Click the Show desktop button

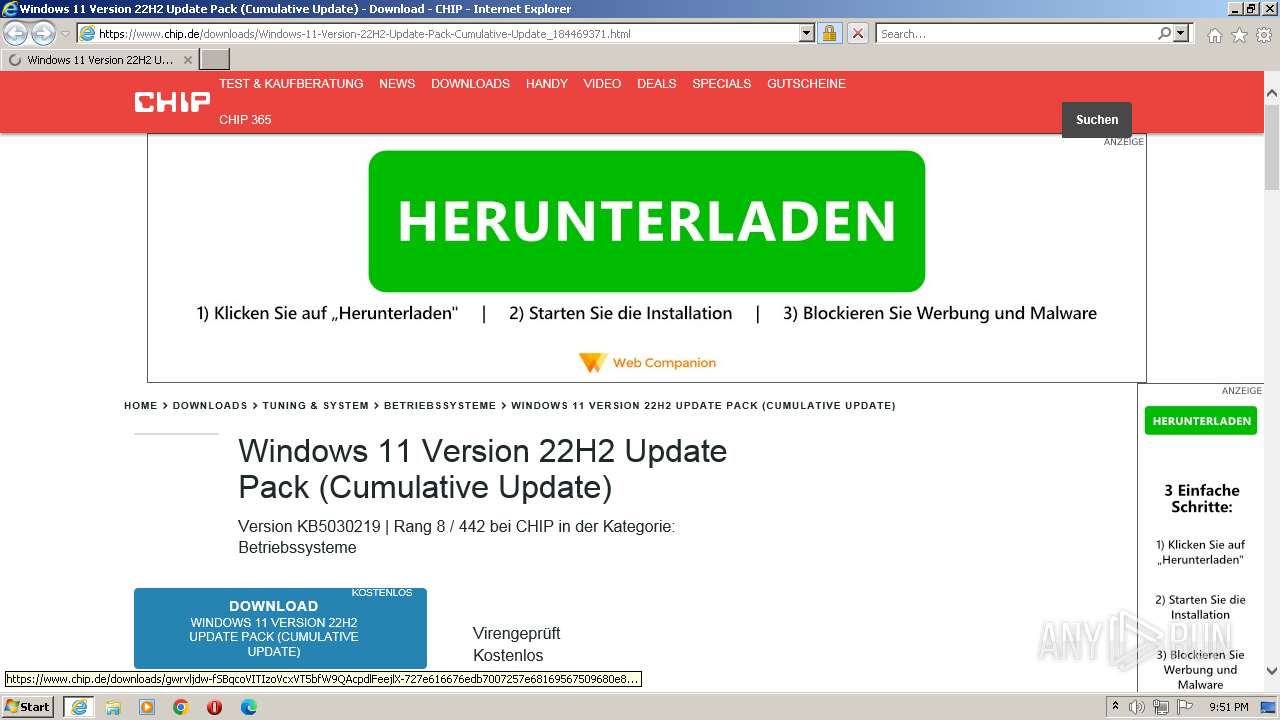point(1269,707)
